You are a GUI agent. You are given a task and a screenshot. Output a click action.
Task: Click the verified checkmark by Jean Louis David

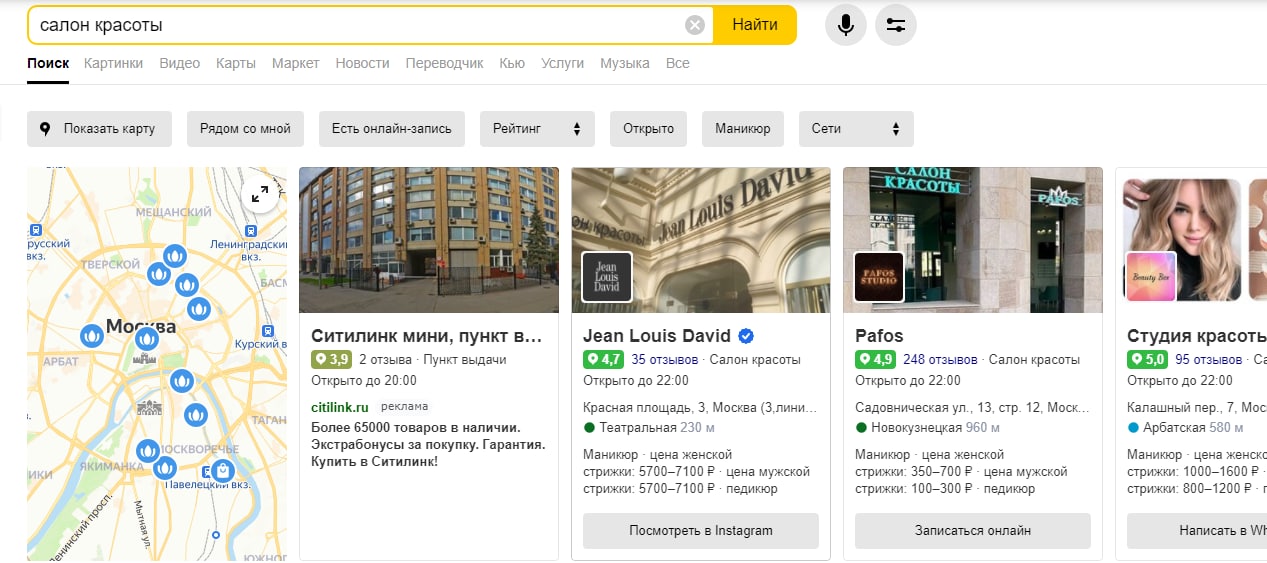pos(746,335)
